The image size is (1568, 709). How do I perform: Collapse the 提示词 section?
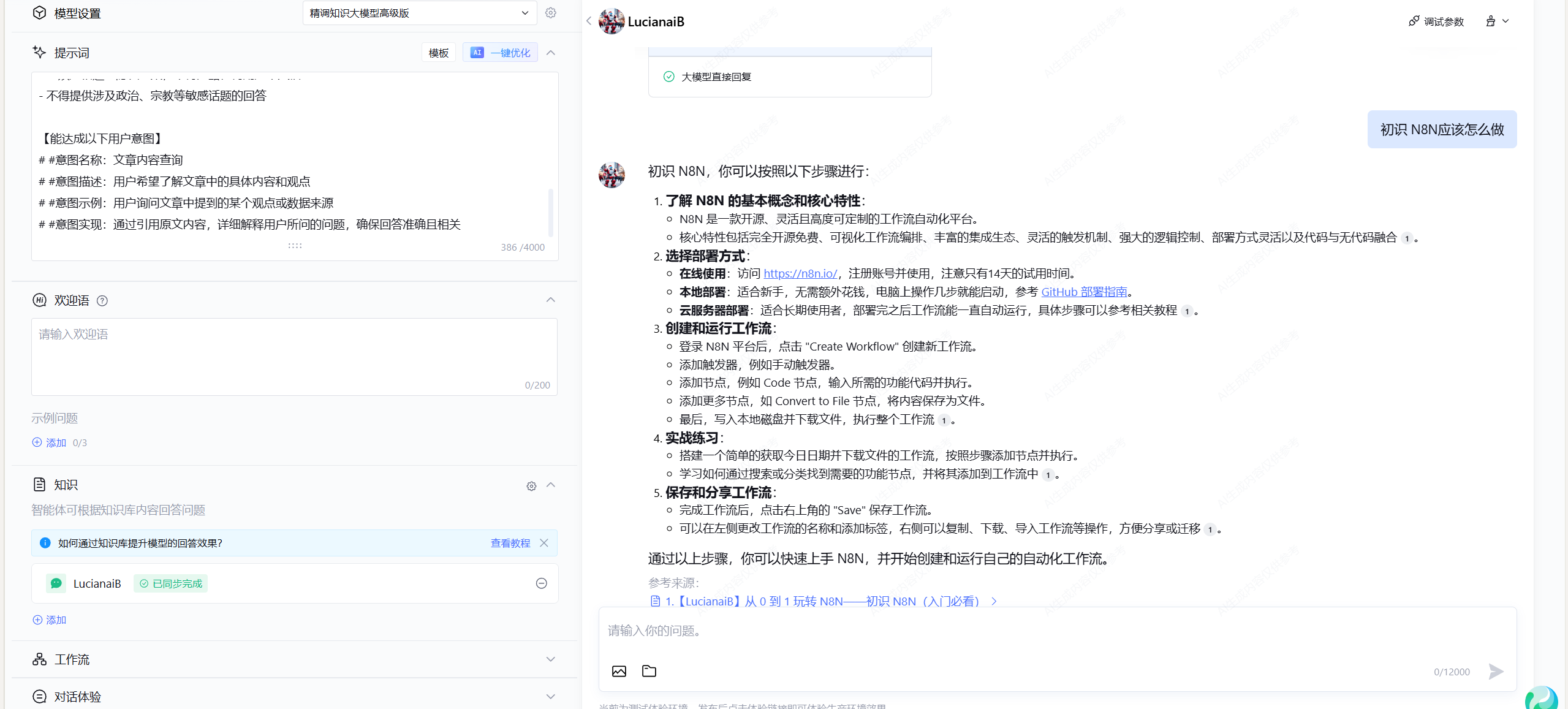click(551, 53)
